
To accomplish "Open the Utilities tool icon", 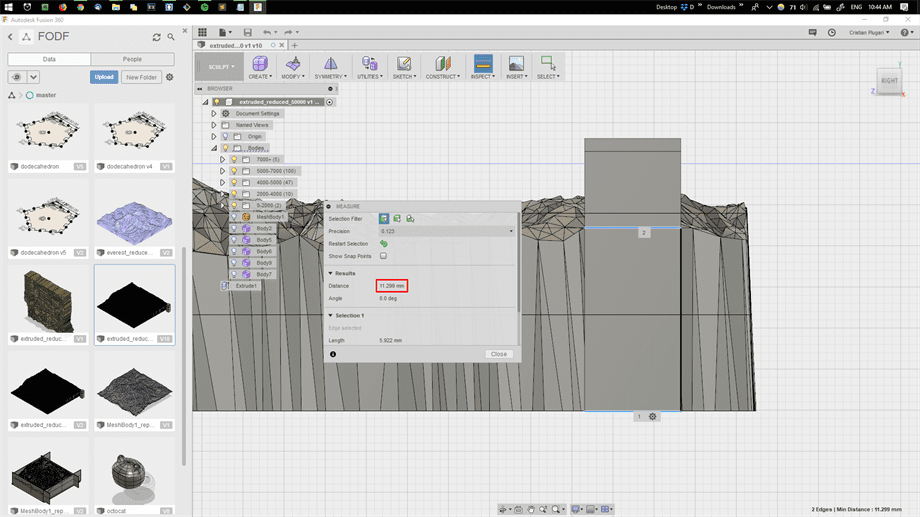I will 369,67.
